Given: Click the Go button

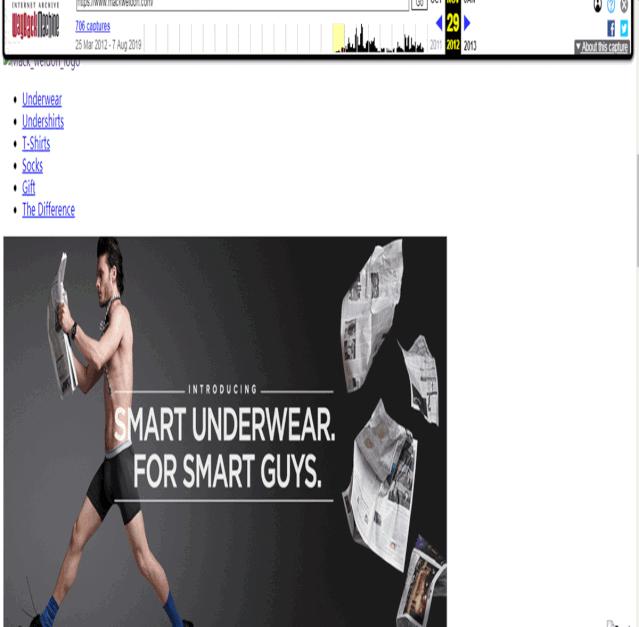Looking at the screenshot, I should tap(419, 4).
